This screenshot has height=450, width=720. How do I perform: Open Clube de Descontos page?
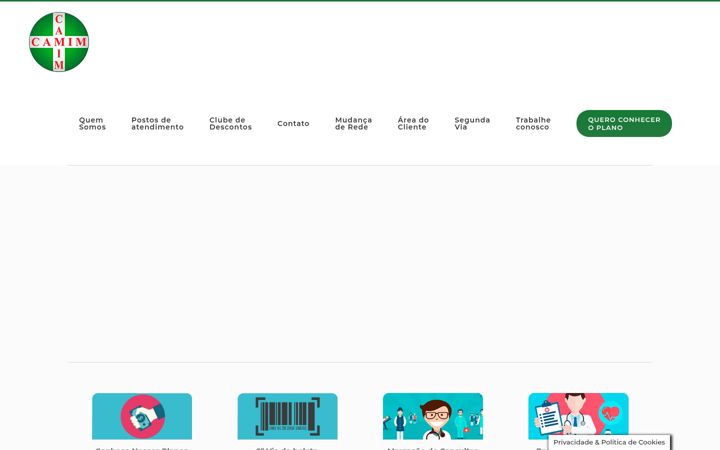point(231,124)
